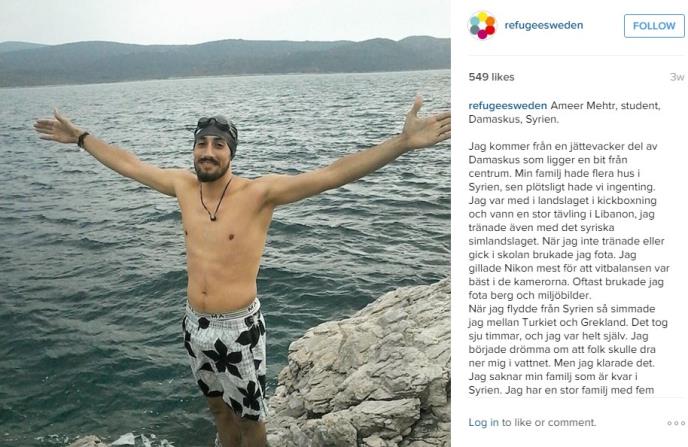The width and height of the screenshot is (688, 447).
Task: Click the swim goggles on the man's head
Action: 217,123
